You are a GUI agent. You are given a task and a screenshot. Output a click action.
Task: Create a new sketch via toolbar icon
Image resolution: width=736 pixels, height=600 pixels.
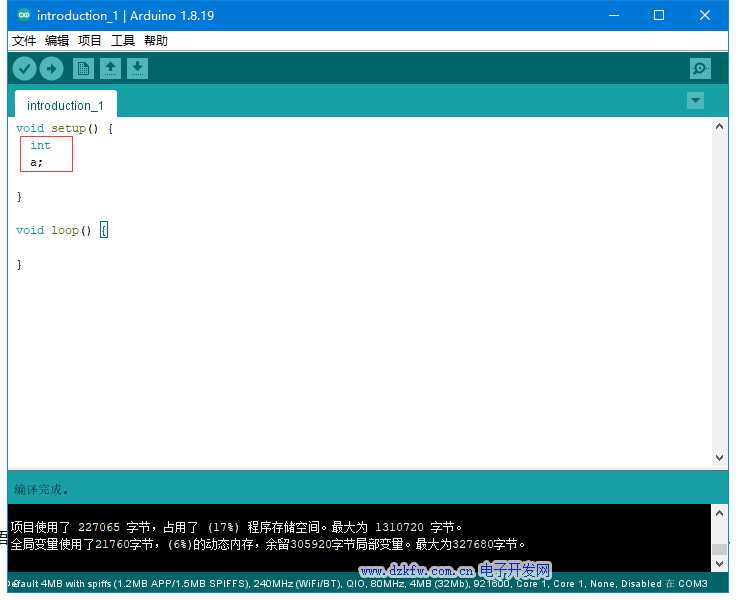(x=84, y=69)
